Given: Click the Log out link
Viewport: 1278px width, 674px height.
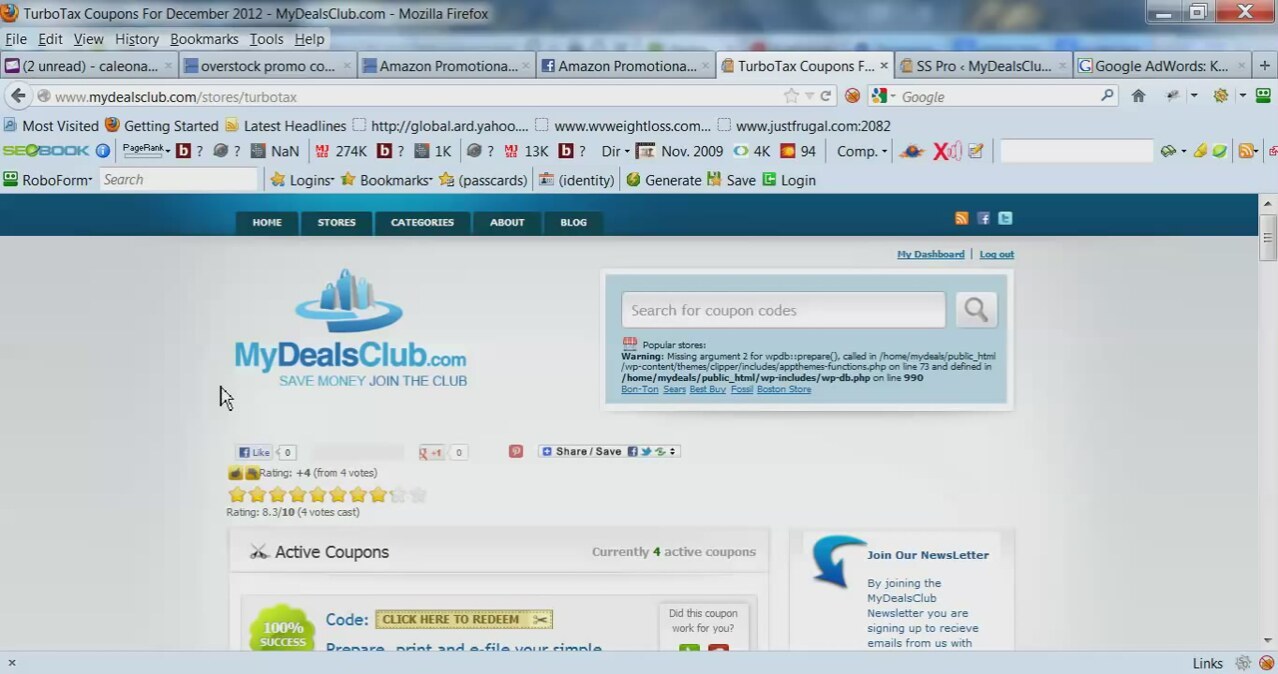Looking at the screenshot, I should click(997, 254).
